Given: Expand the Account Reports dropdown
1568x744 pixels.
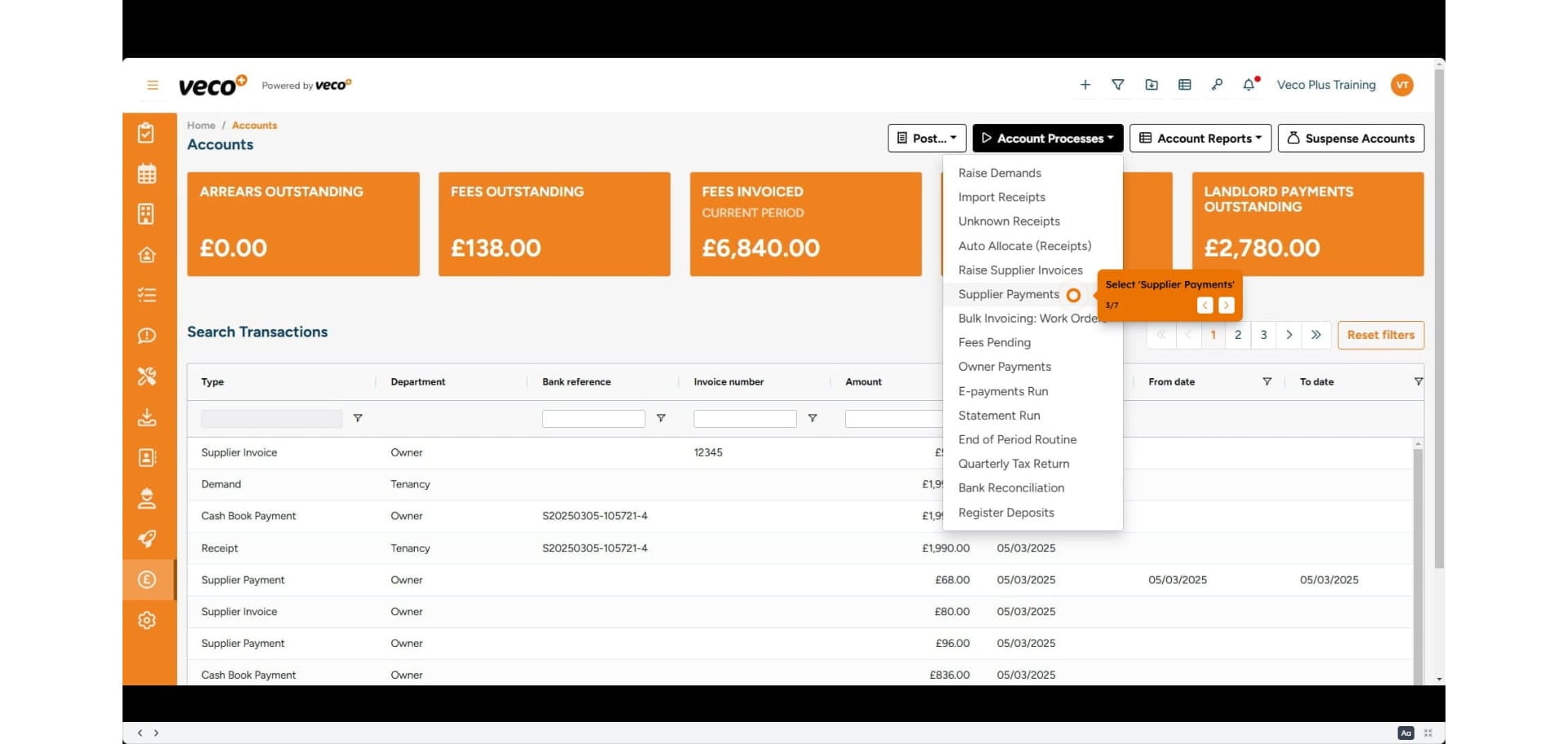Looking at the screenshot, I should tap(1200, 138).
